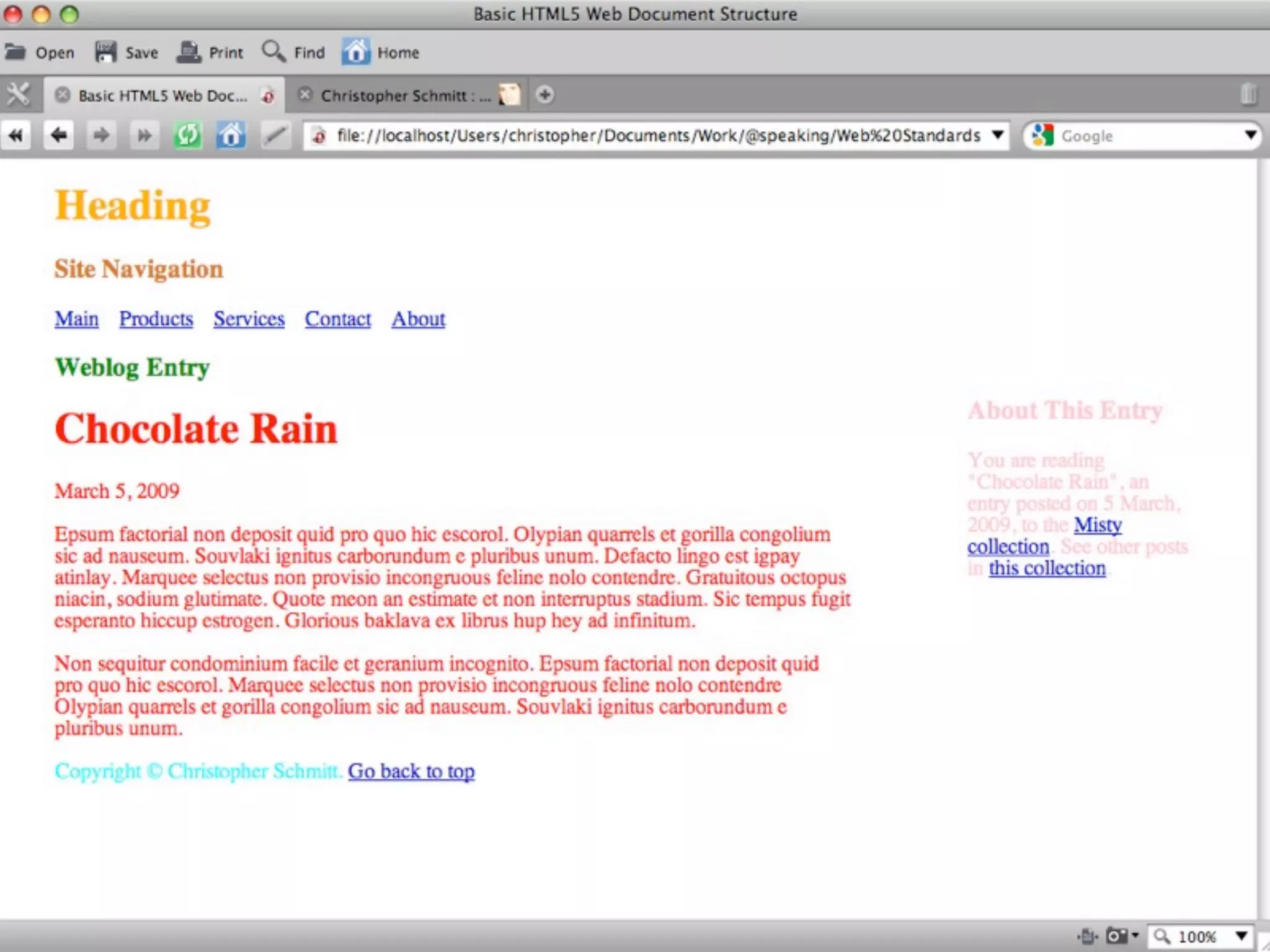The image size is (1270, 952).
Task: Switch to the Christopher Schmitt tab
Action: [406, 95]
